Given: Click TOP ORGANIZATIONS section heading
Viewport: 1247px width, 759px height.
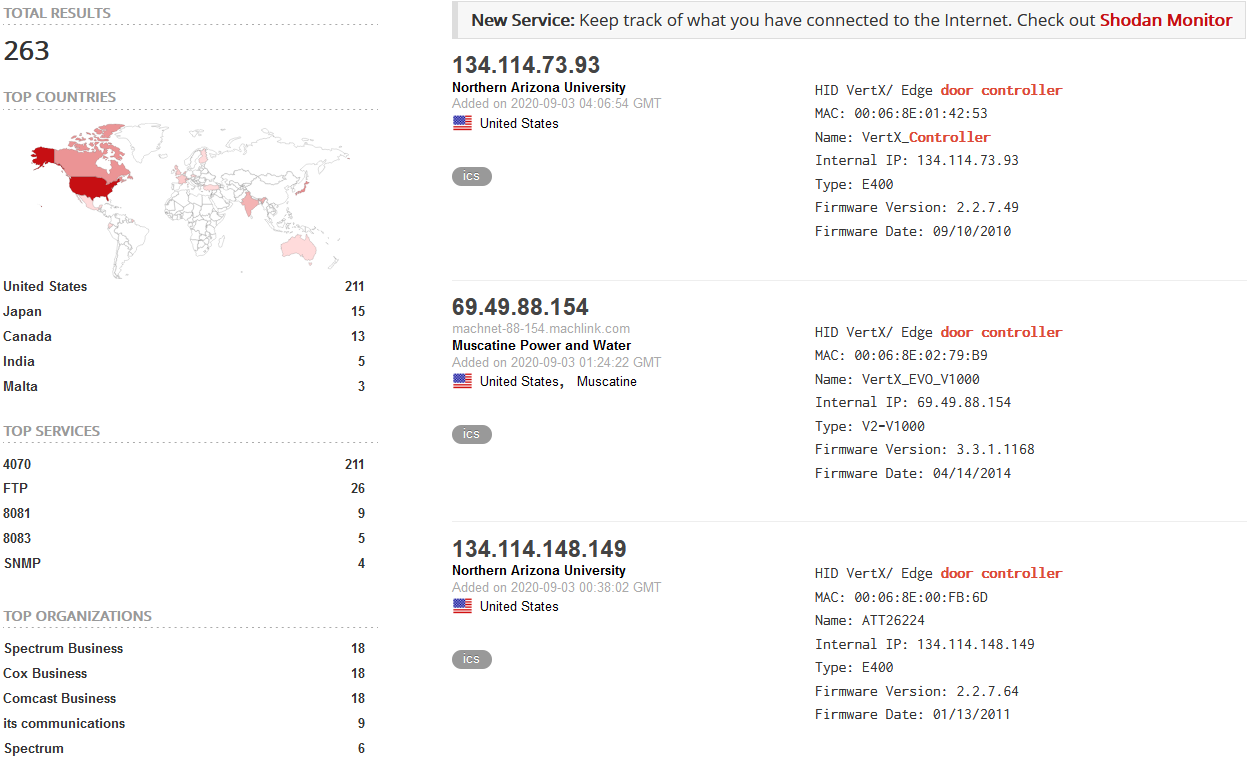Looking at the screenshot, I should click(78, 616).
